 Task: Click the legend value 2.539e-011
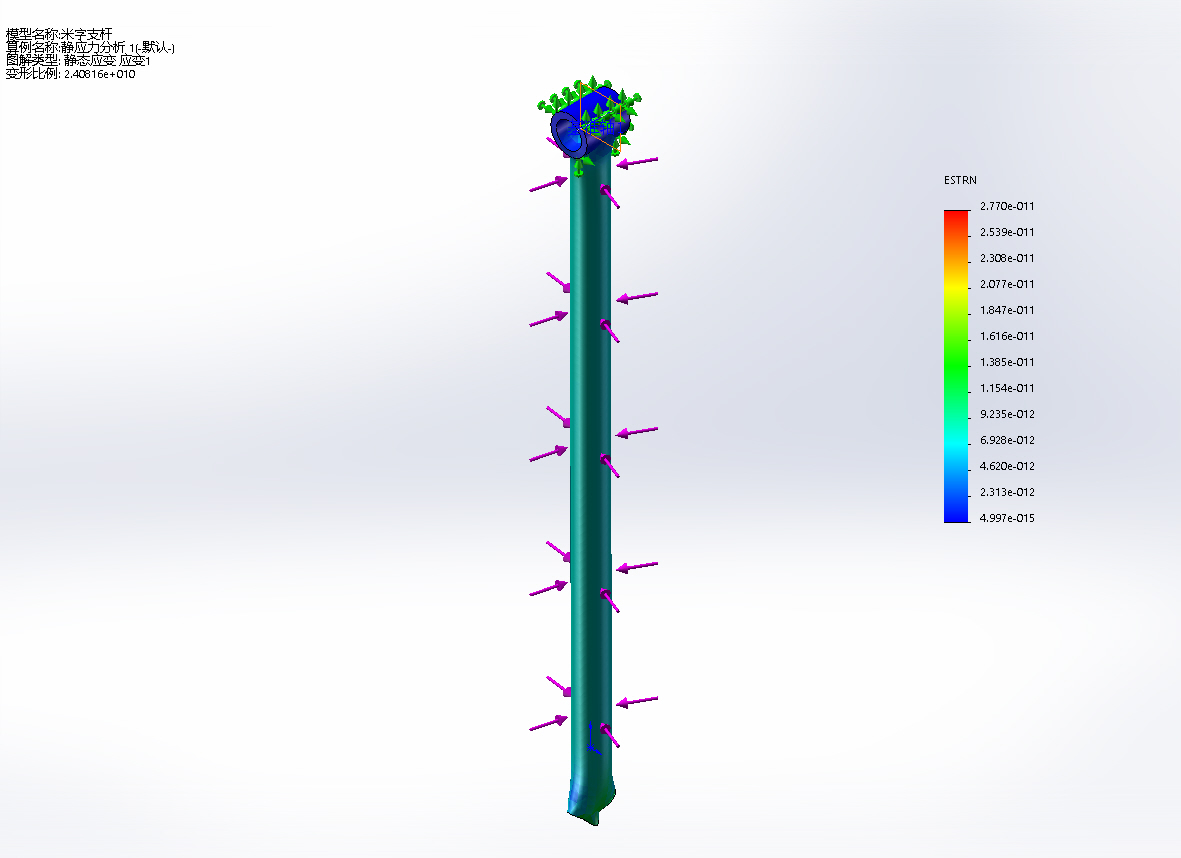point(1007,232)
